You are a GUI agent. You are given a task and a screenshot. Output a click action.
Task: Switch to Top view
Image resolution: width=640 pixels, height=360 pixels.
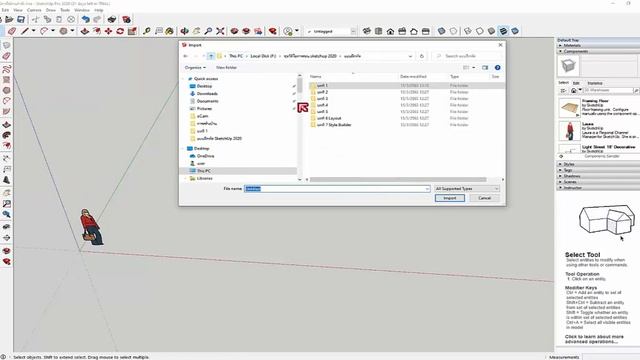click(x=378, y=31)
